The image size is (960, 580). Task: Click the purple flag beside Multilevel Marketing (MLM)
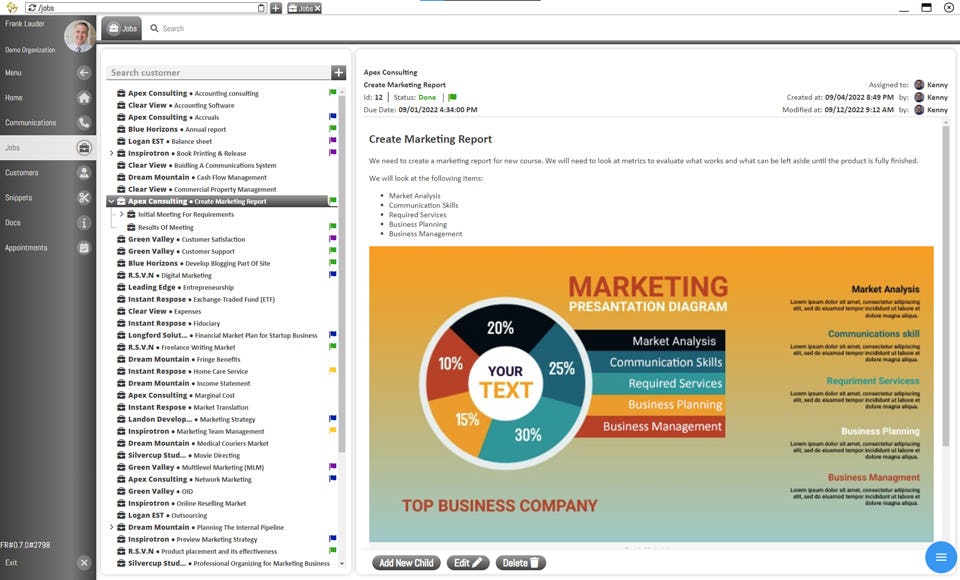[x=333, y=466]
